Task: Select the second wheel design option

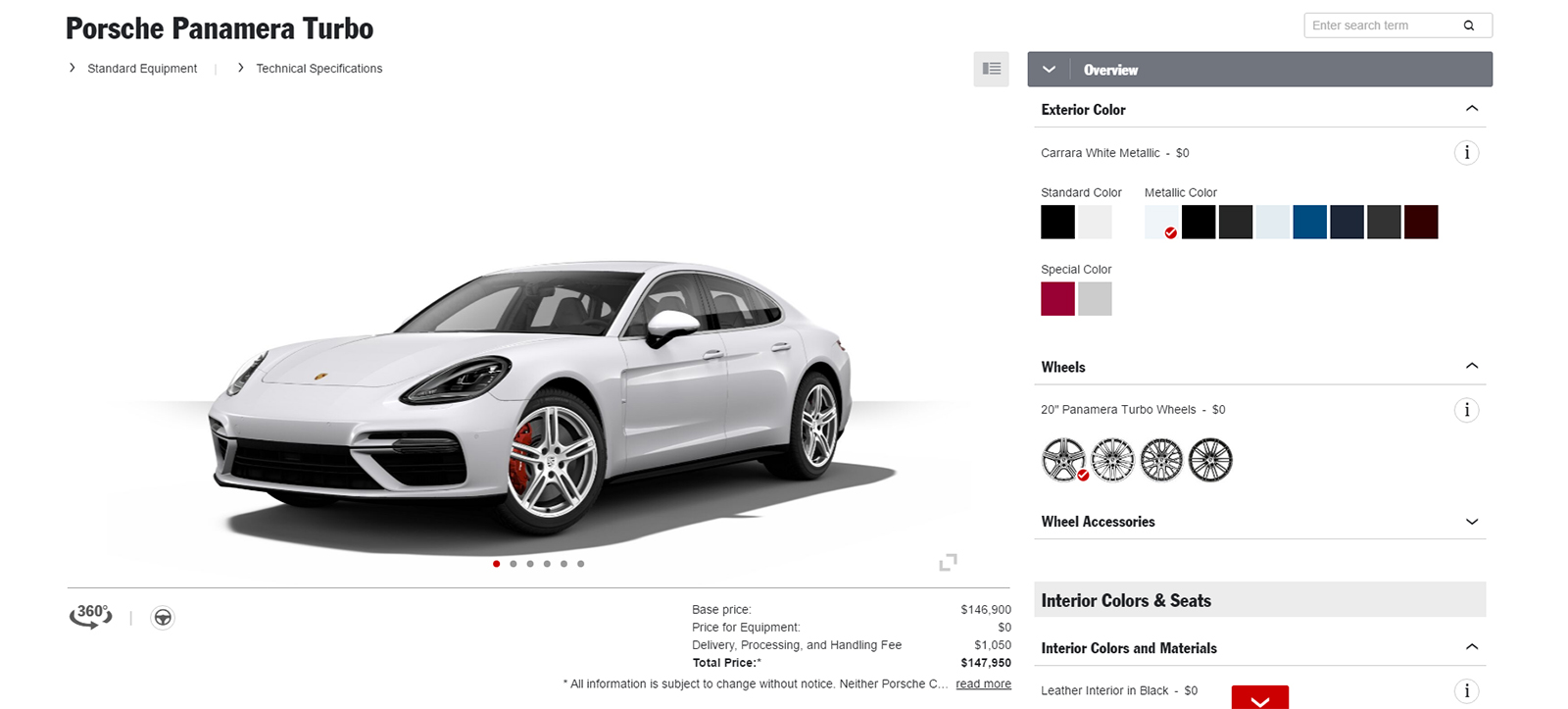Action: coord(1112,460)
